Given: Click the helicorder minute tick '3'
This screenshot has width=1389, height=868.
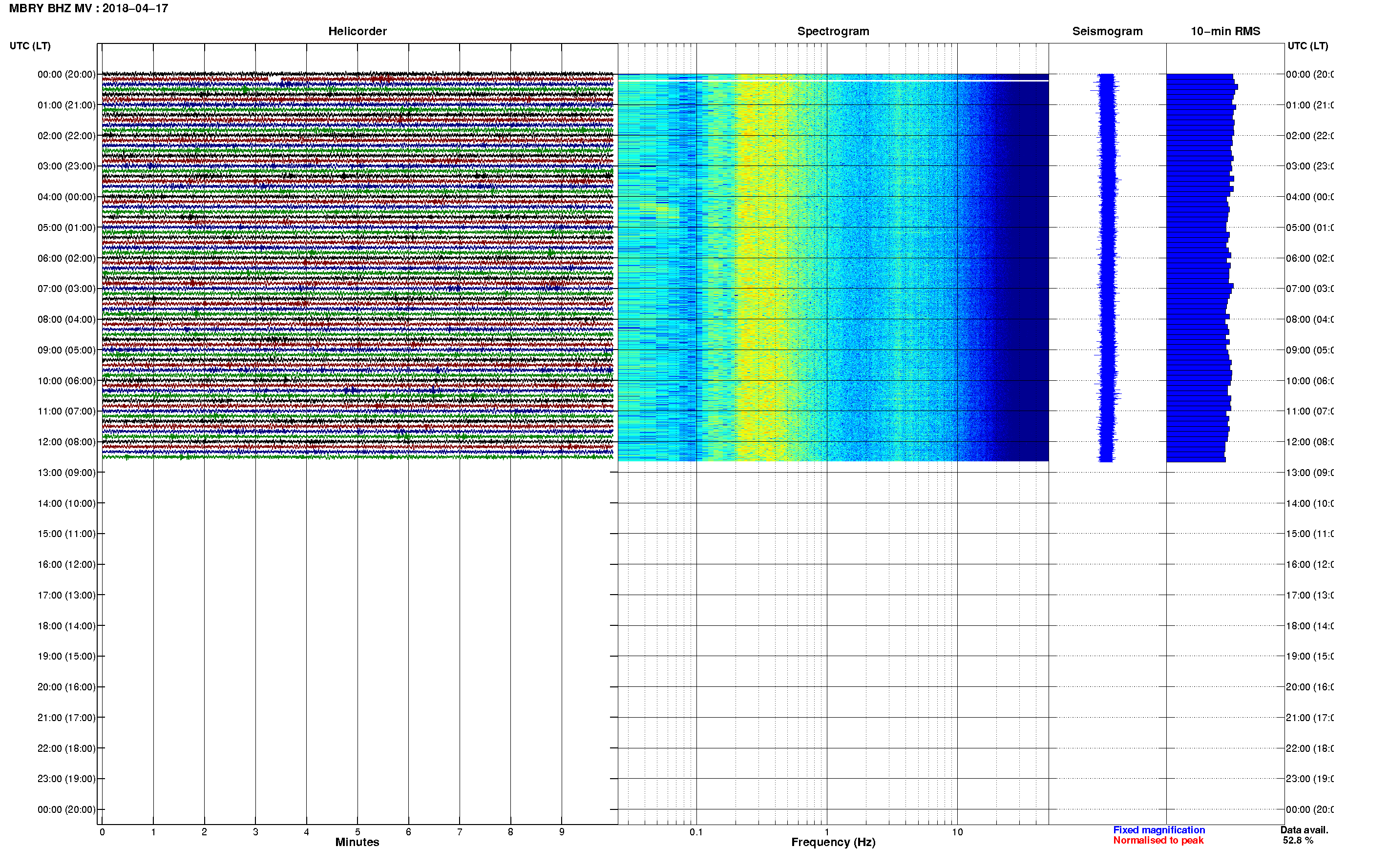Looking at the screenshot, I should pyautogui.click(x=255, y=832).
